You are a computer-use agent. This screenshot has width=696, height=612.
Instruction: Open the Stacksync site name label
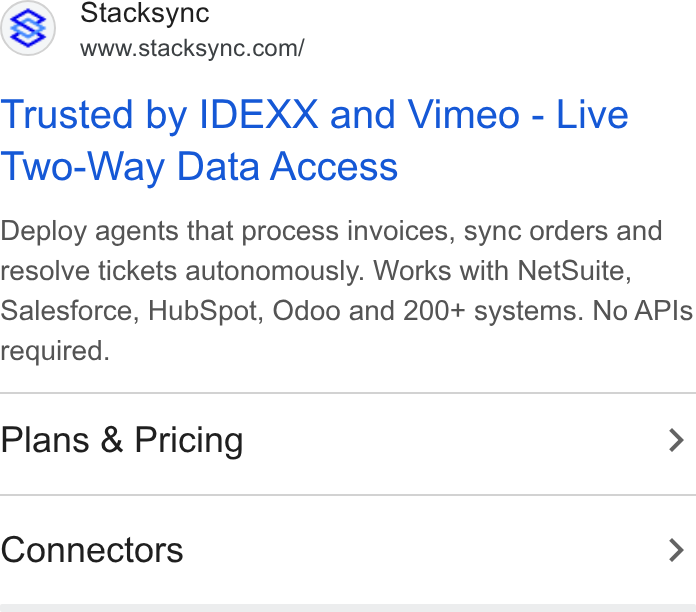(145, 14)
